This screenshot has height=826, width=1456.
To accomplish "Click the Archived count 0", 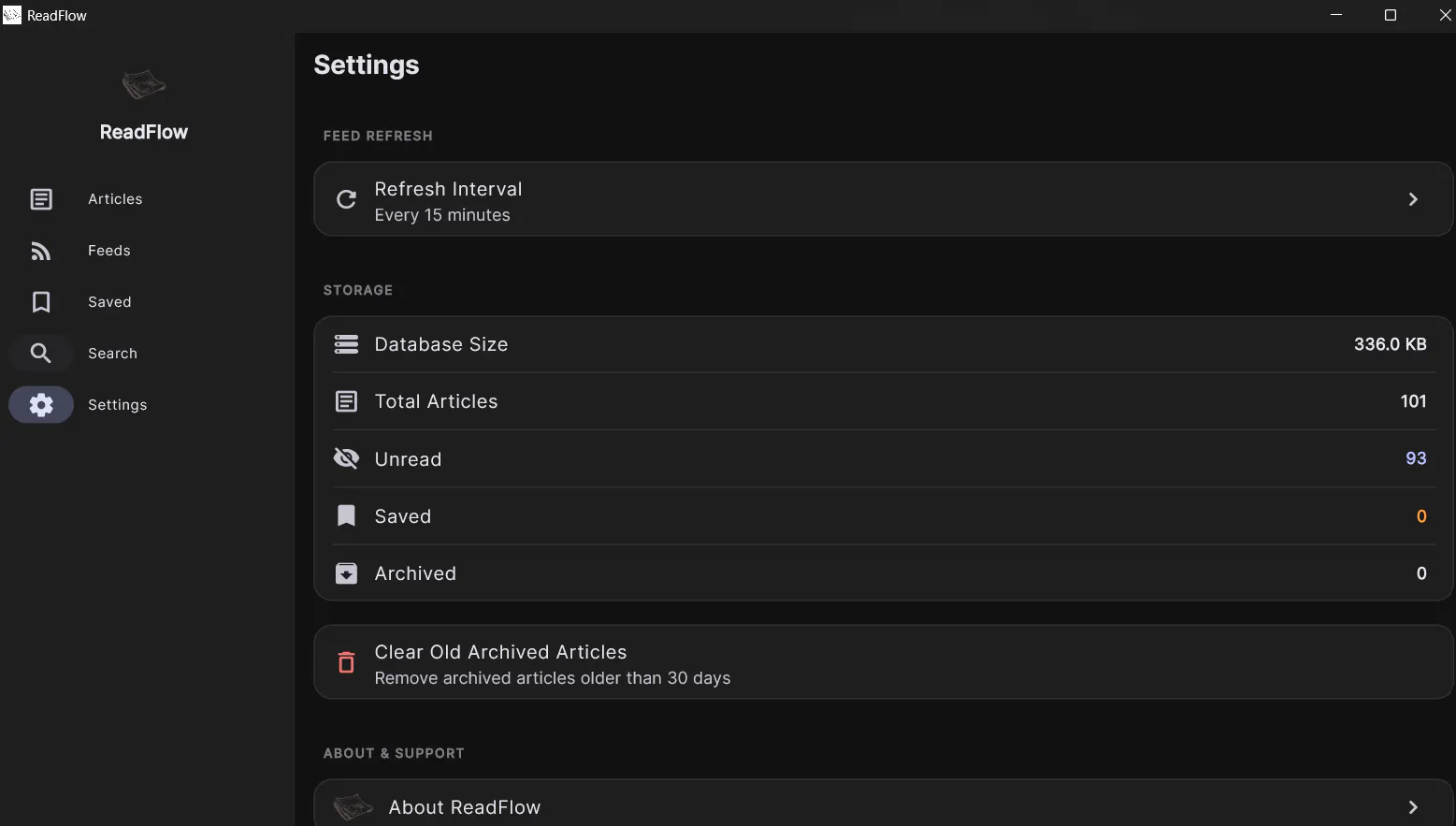I will pos(1421,573).
